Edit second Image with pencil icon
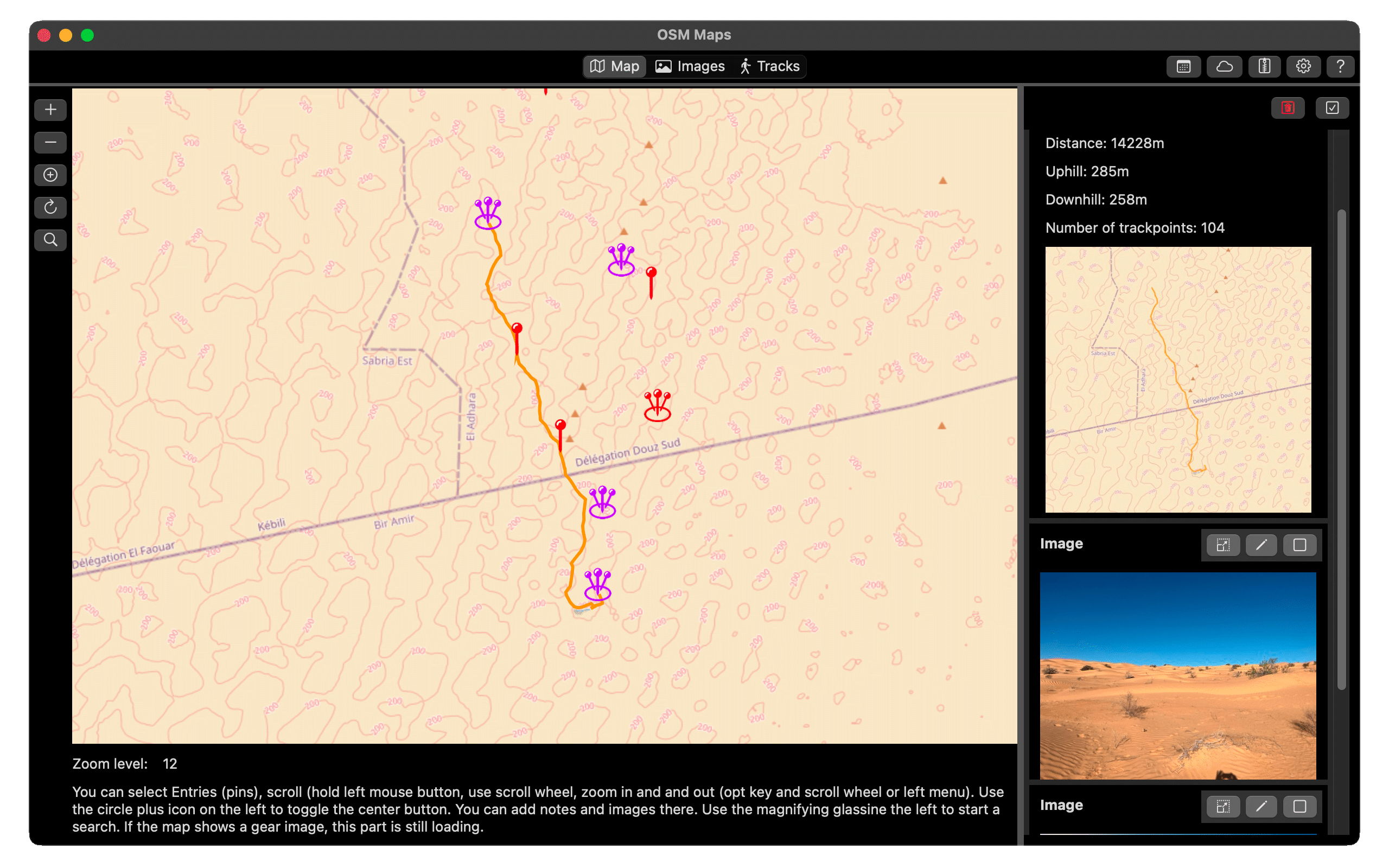 1261,807
